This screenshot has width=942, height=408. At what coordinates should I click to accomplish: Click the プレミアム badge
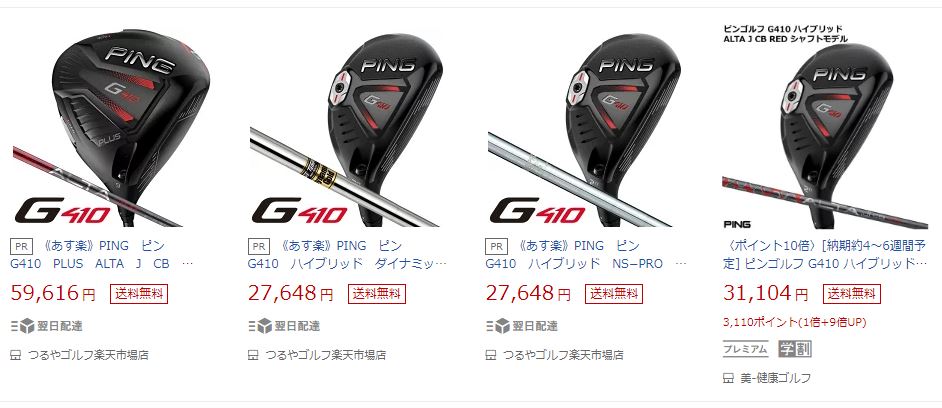click(746, 349)
